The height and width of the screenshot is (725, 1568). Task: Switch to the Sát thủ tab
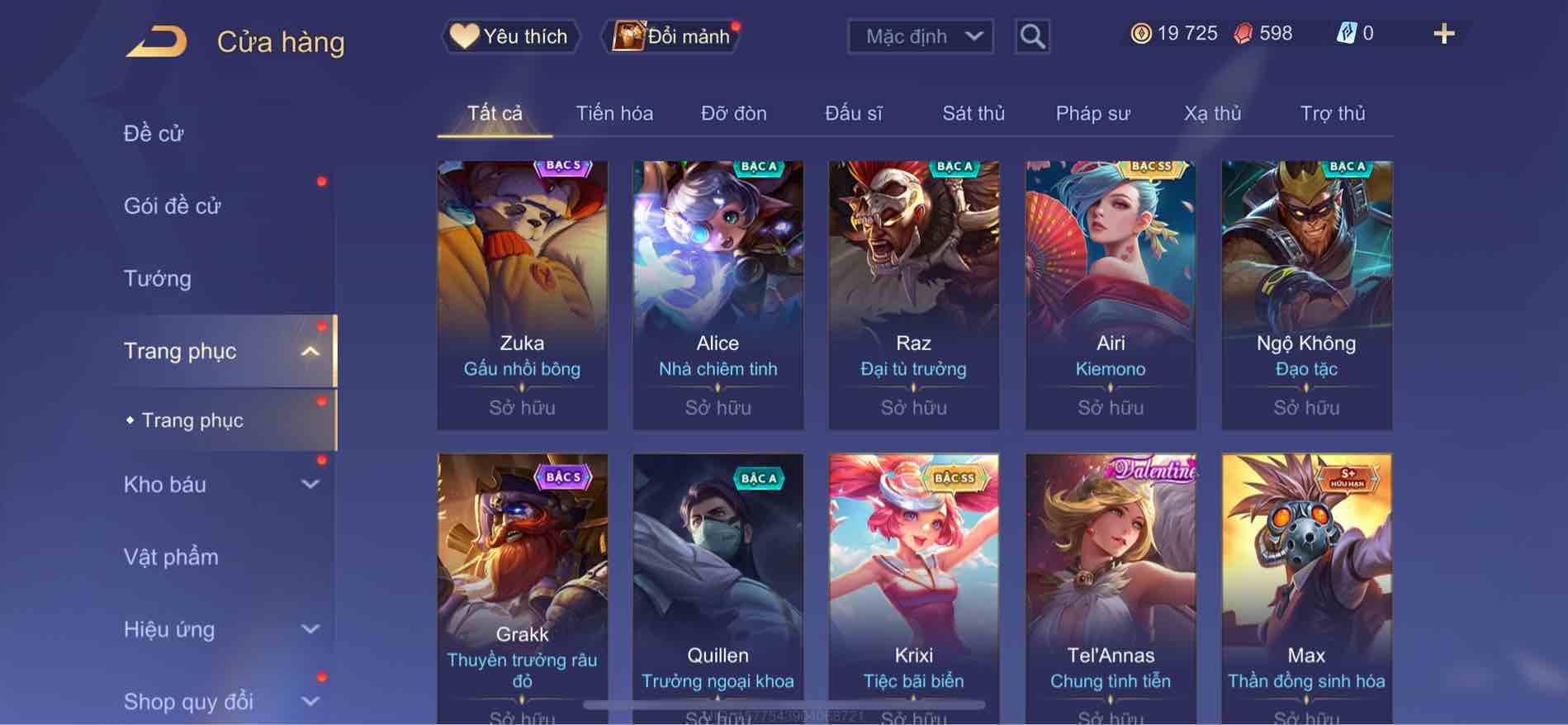(973, 113)
